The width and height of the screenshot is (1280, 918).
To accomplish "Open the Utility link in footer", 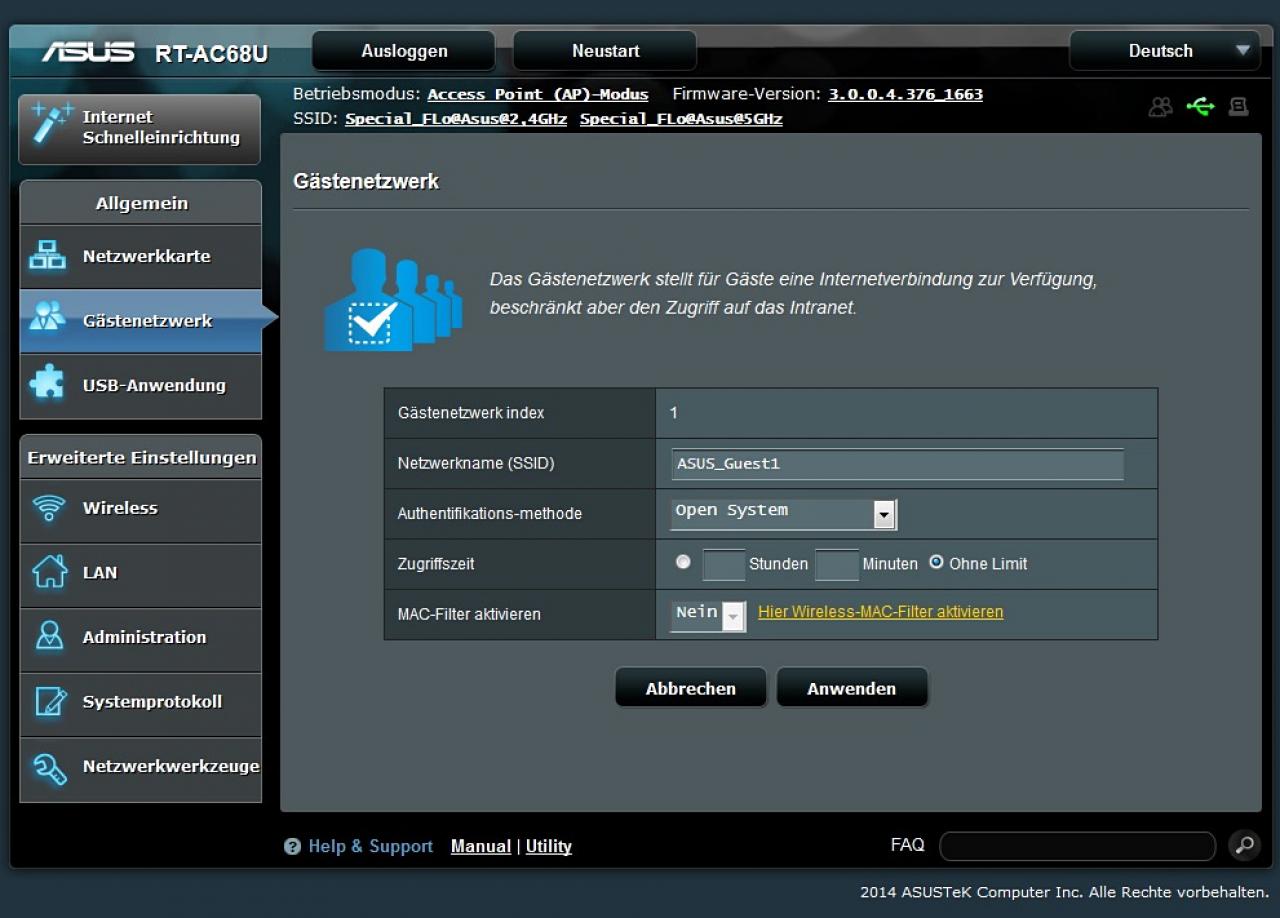I will [549, 846].
